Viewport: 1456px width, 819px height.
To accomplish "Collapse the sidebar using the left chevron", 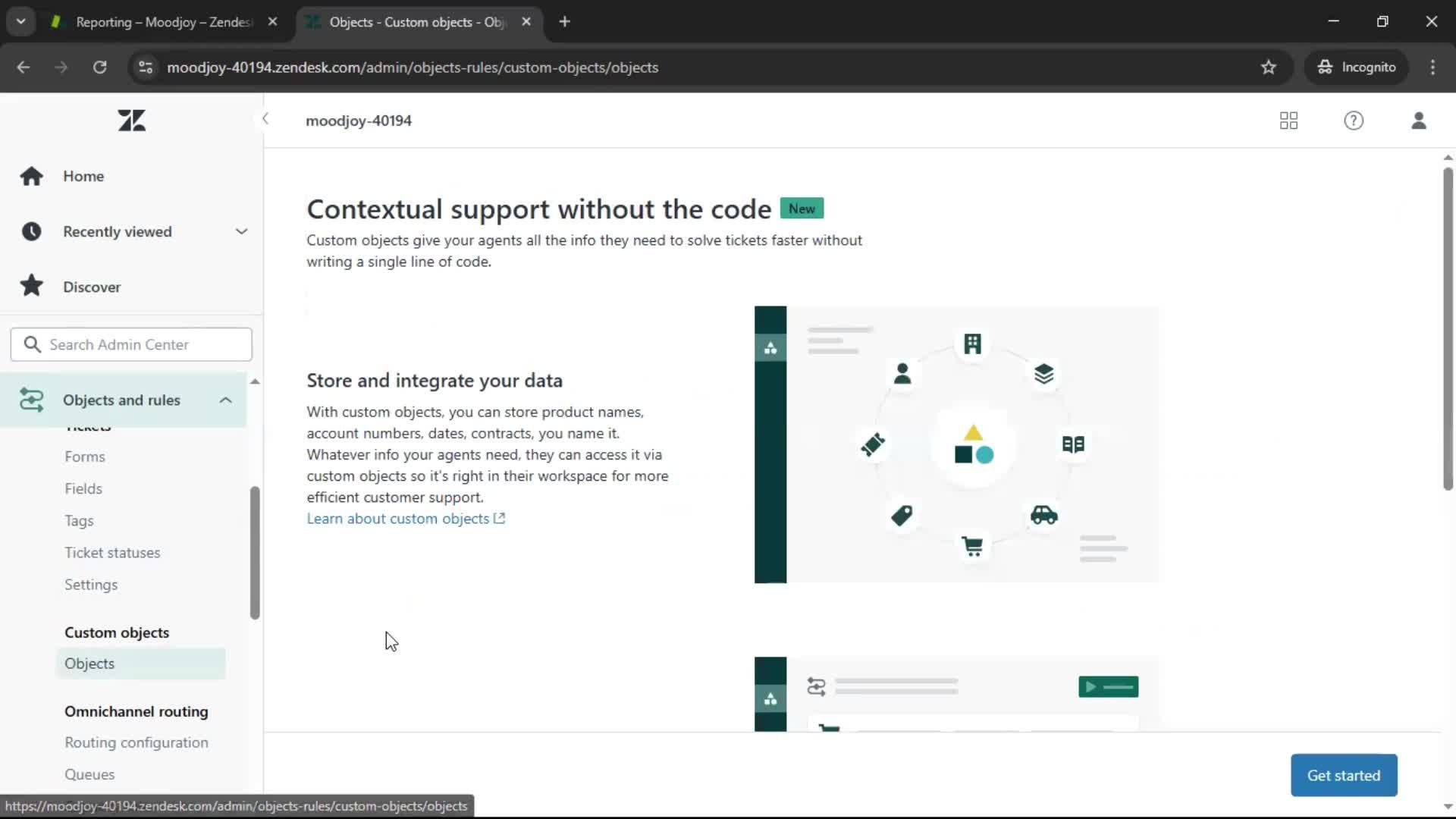I will coord(265,119).
